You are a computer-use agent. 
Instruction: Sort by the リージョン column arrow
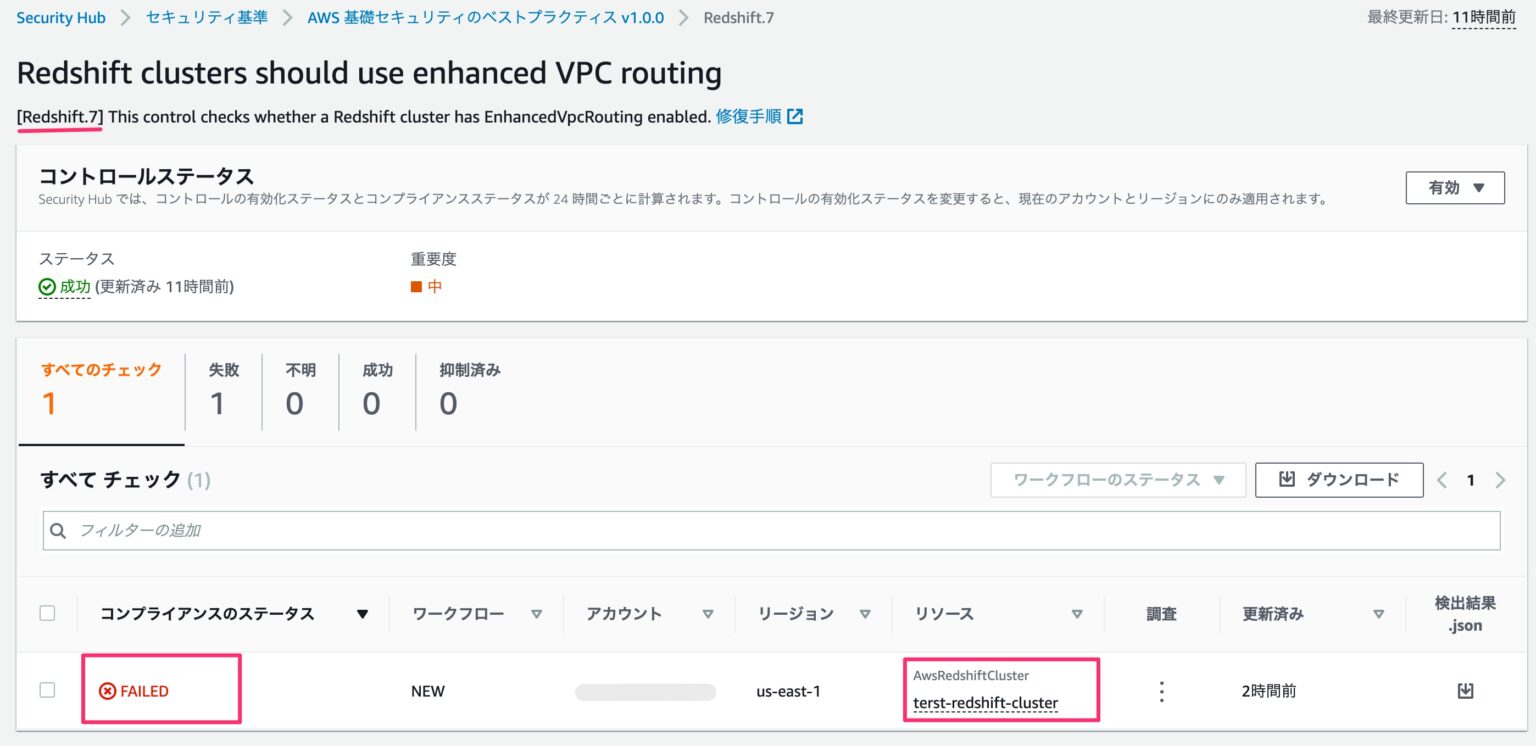coord(865,614)
